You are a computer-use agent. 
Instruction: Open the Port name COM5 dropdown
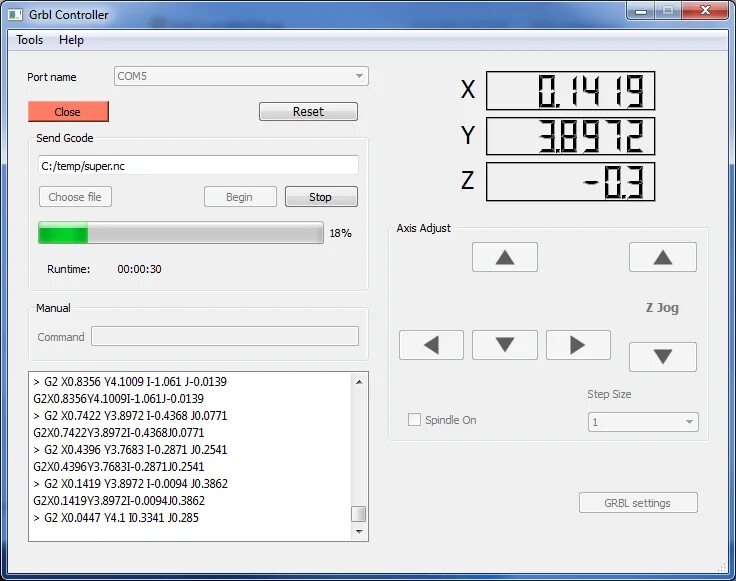coord(241,76)
